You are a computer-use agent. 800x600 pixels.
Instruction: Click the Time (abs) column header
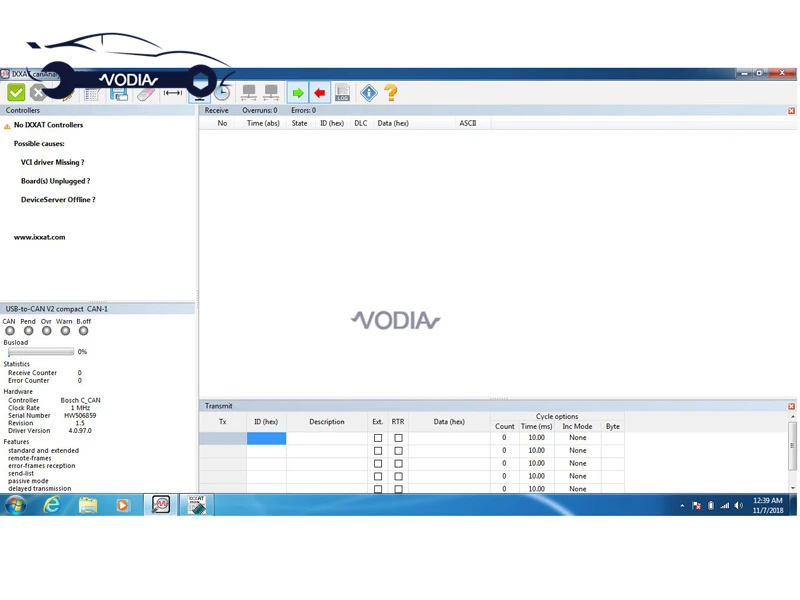coord(263,123)
